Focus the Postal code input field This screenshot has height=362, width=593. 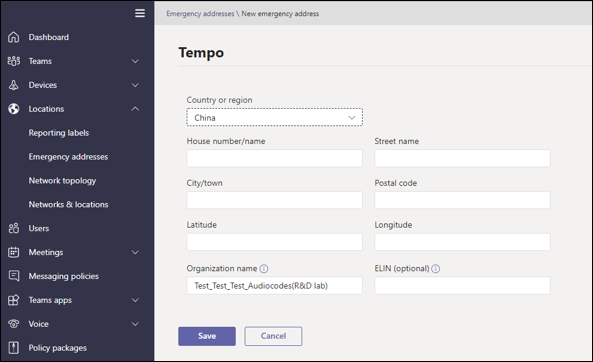(462, 200)
